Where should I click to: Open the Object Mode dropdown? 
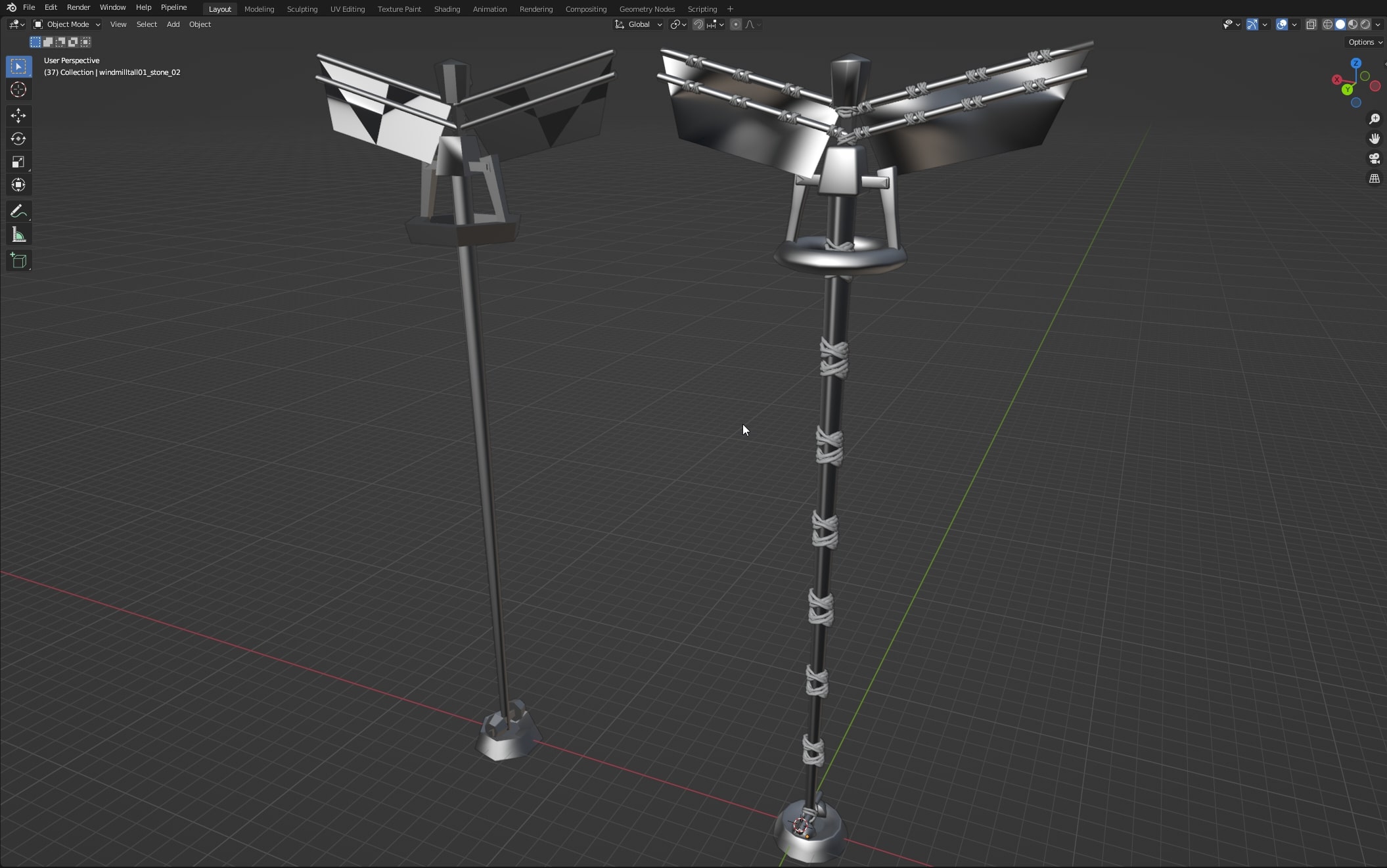click(67, 24)
